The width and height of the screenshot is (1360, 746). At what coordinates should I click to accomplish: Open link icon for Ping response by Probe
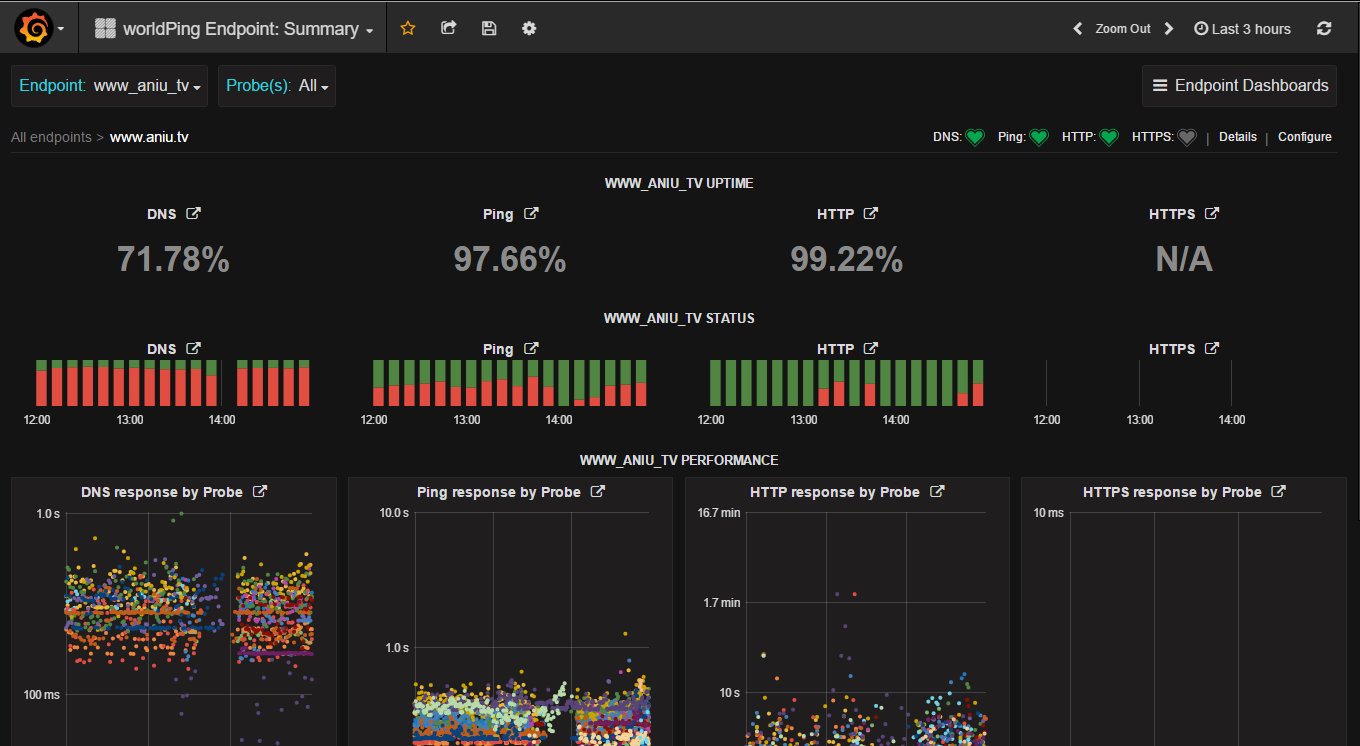pos(598,491)
